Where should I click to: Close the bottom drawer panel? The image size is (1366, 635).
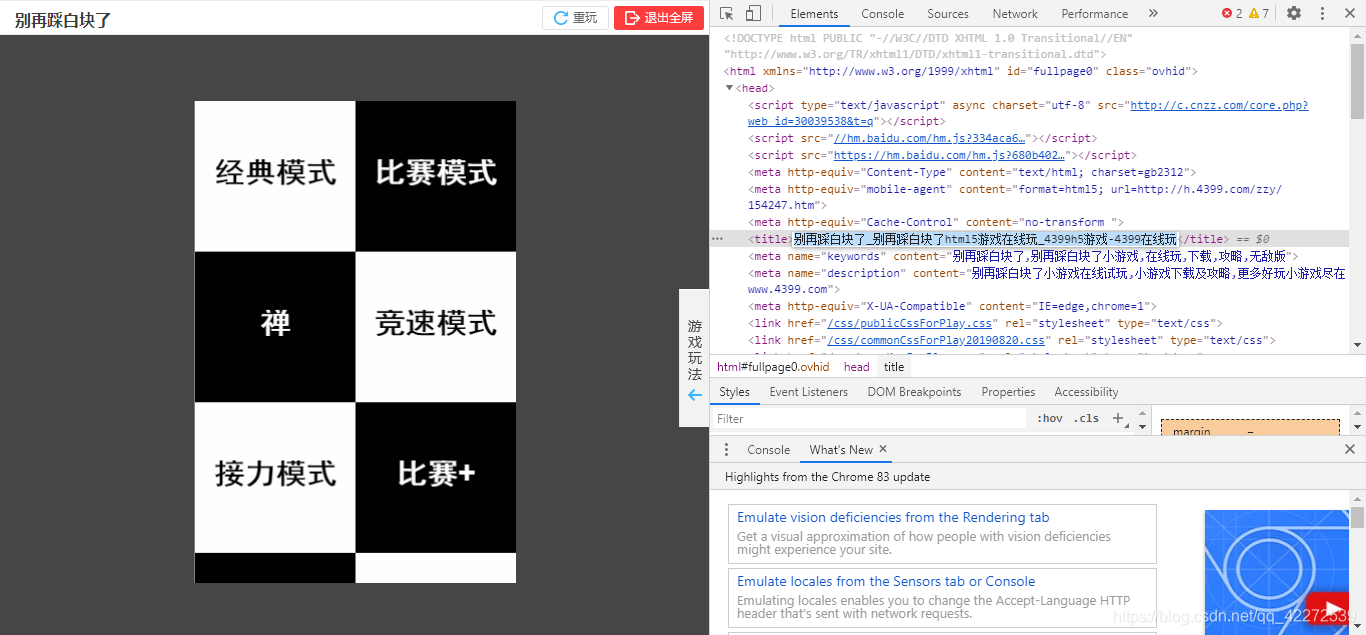[x=1350, y=450]
